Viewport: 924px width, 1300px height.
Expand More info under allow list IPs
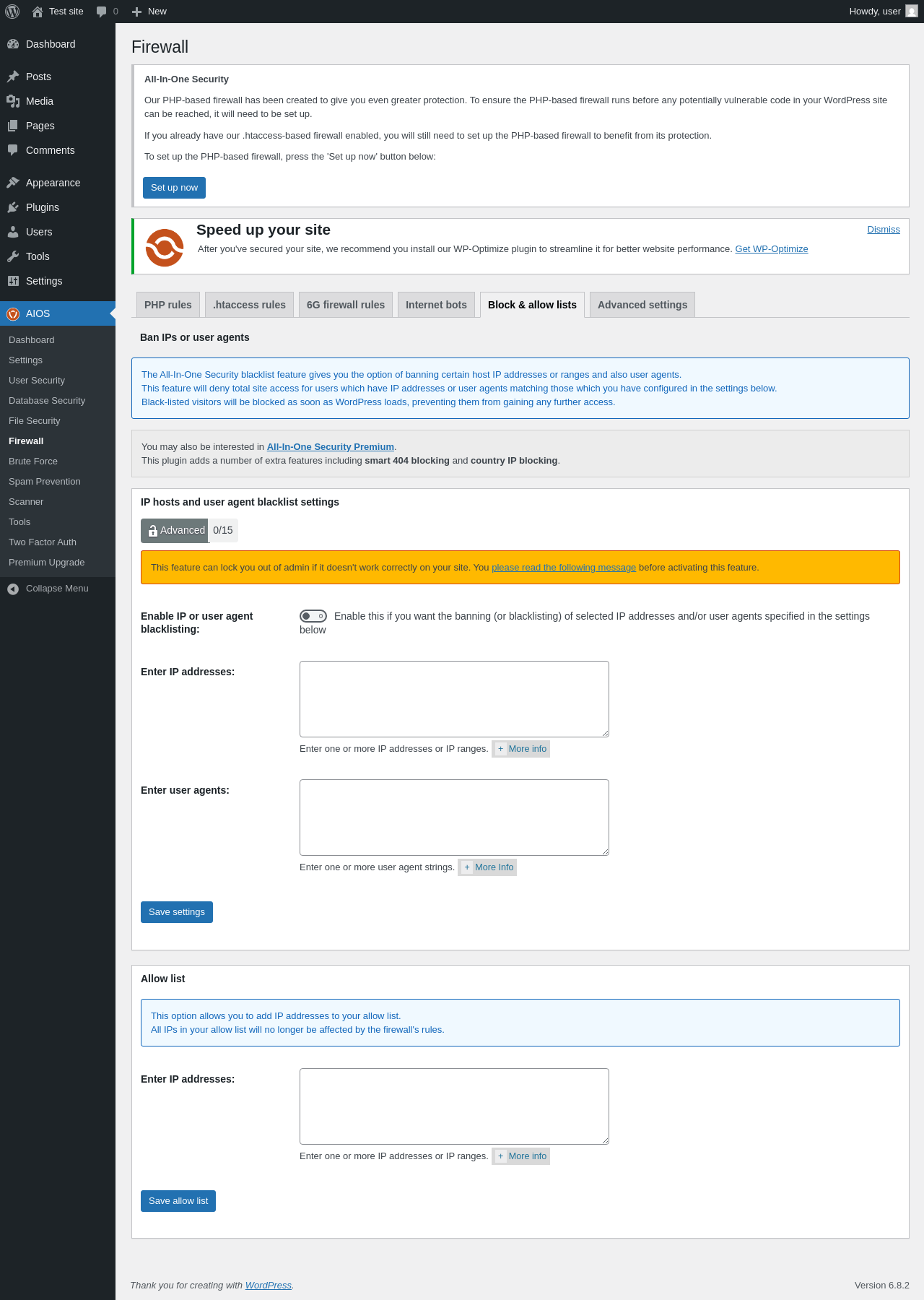(x=521, y=1156)
